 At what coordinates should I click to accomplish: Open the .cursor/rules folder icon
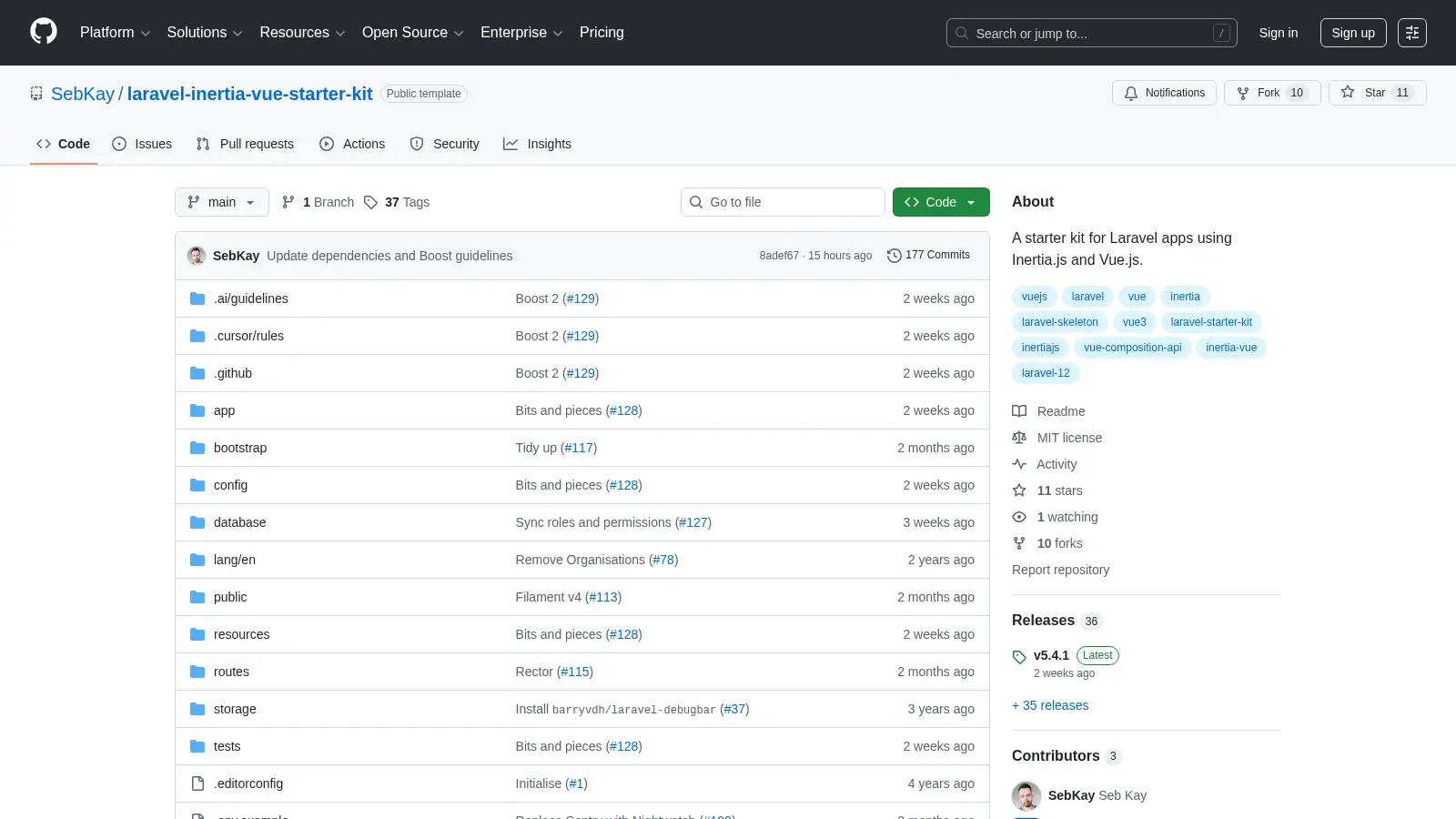click(197, 336)
